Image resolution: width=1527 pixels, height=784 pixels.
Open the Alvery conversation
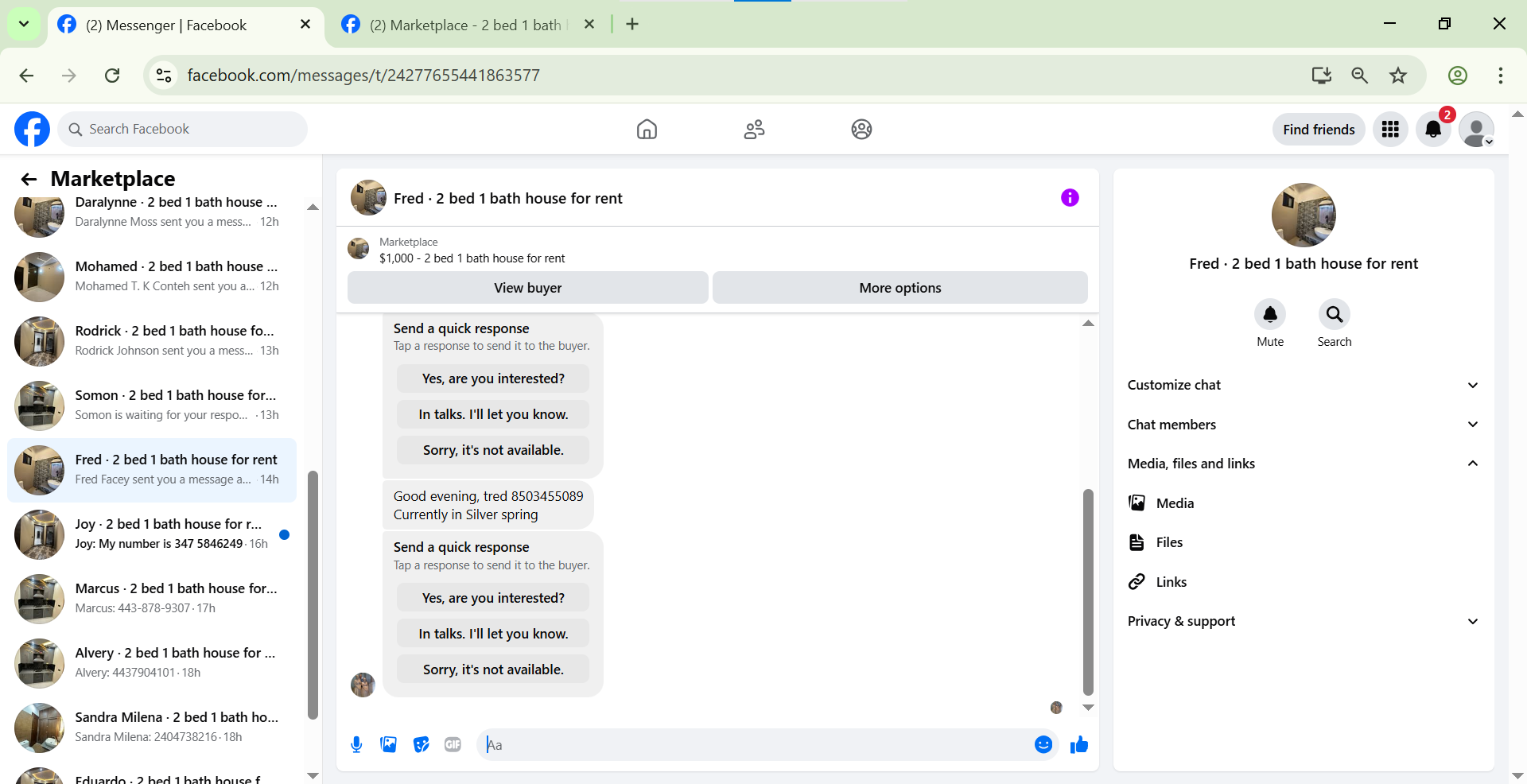pyautogui.click(x=152, y=663)
